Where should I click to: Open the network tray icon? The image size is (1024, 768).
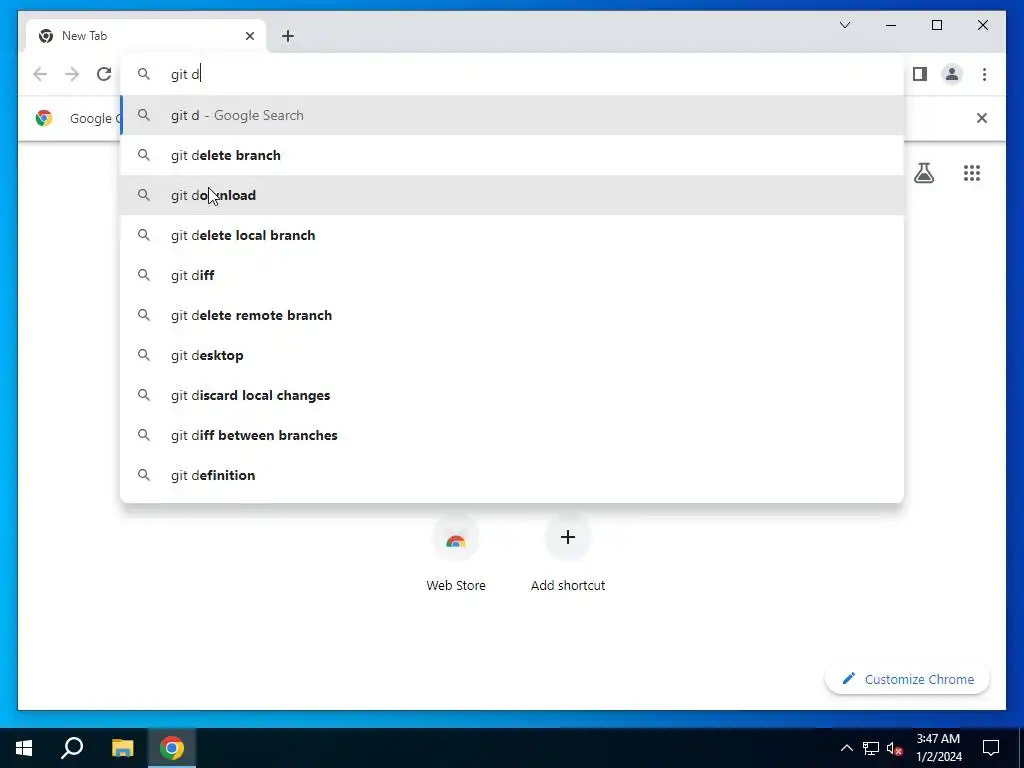871,748
